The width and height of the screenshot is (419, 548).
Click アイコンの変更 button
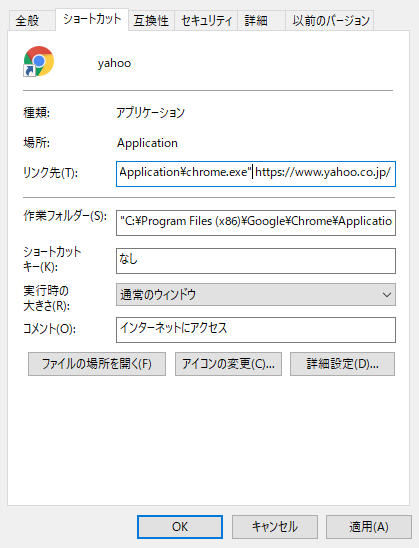point(228,364)
